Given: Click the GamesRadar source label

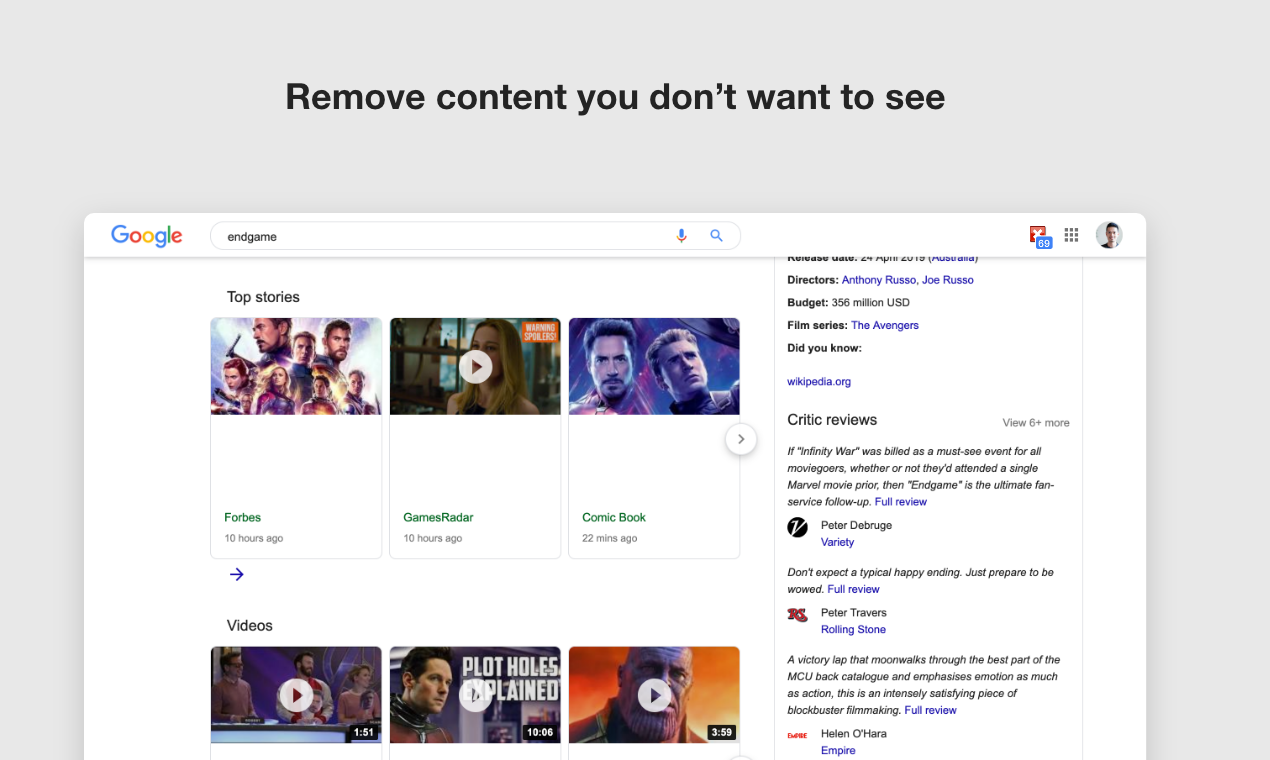Looking at the screenshot, I should [x=438, y=517].
